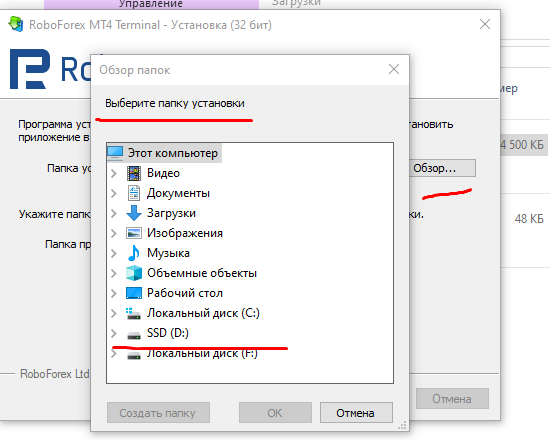Screen dimensions: 550x440
Task: Close the RoboForex MT4 Terminal installer
Action: point(485,25)
